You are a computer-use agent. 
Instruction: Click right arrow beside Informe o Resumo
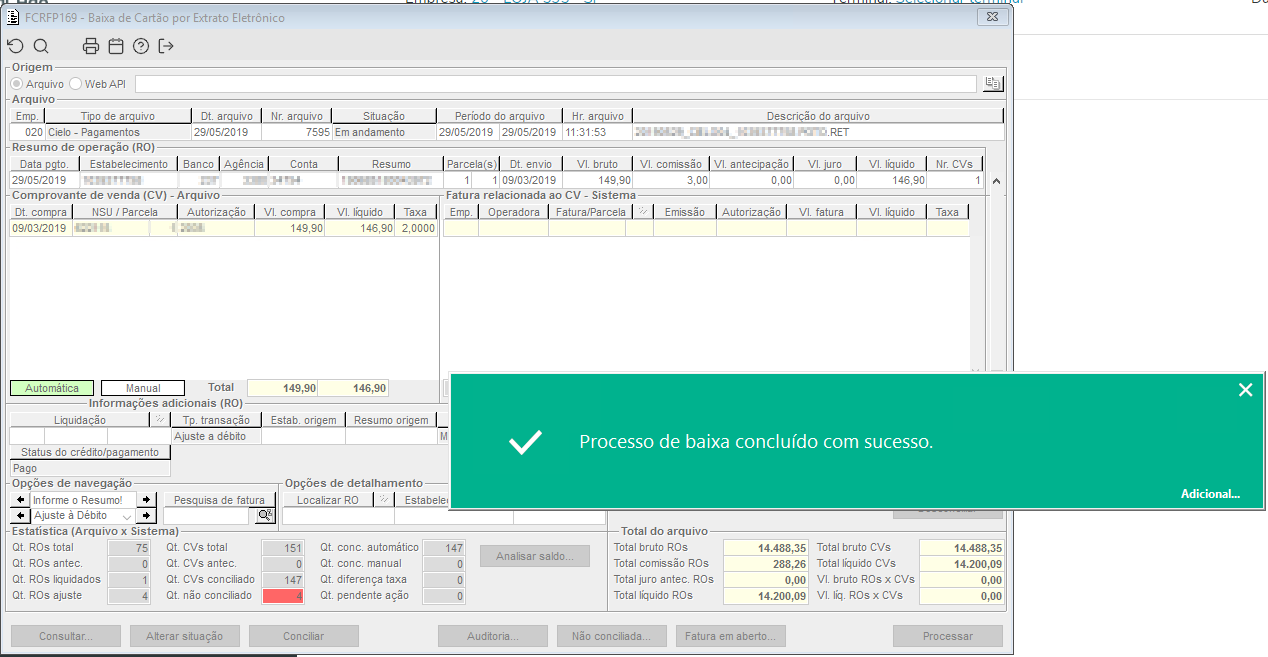tap(146, 499)
